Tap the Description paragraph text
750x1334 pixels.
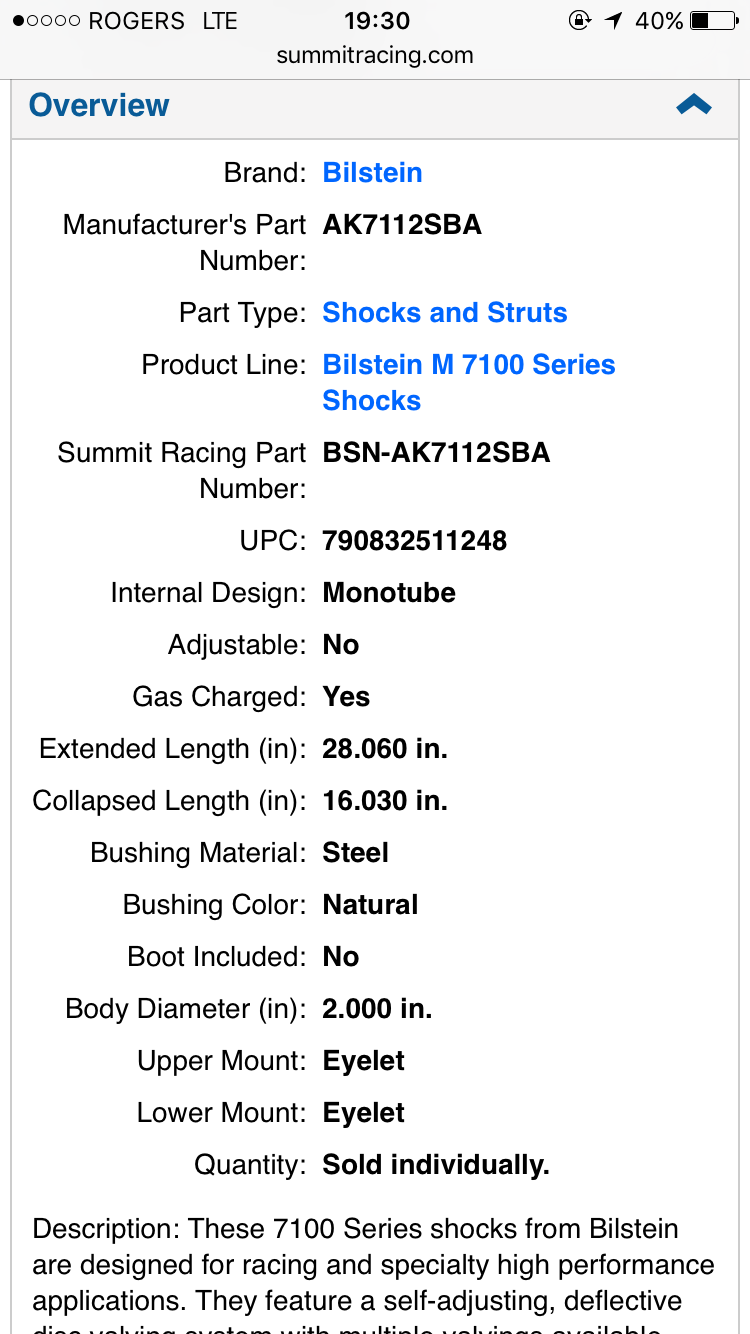pyautogui.click(x=372, y=1265)
